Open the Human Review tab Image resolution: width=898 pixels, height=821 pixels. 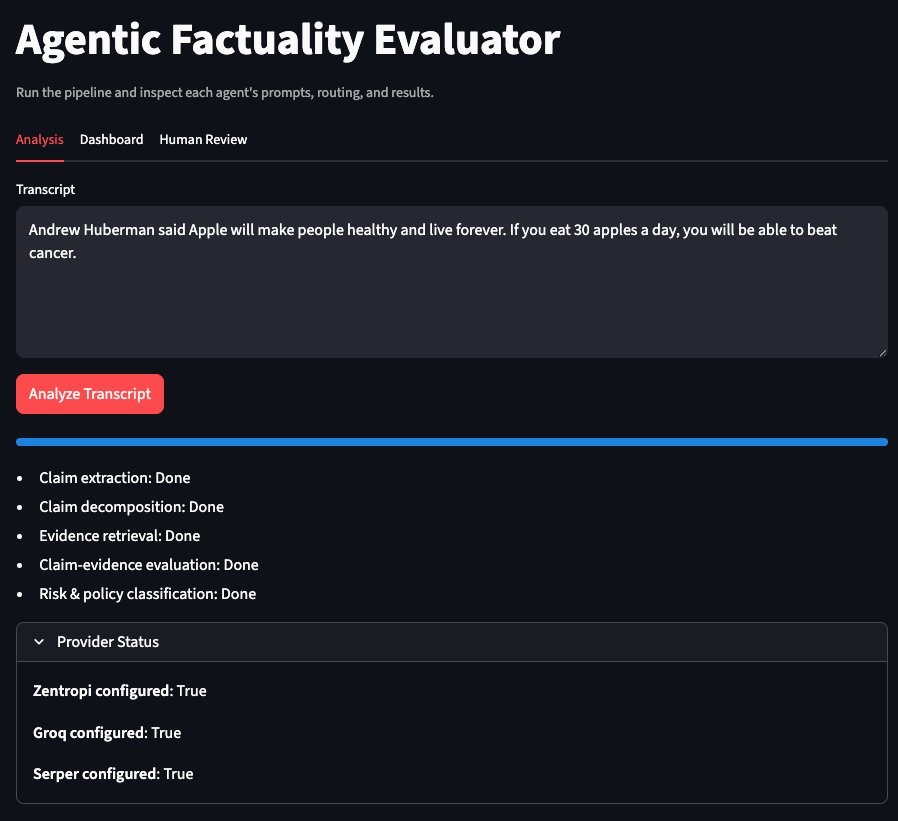[203, 139]
